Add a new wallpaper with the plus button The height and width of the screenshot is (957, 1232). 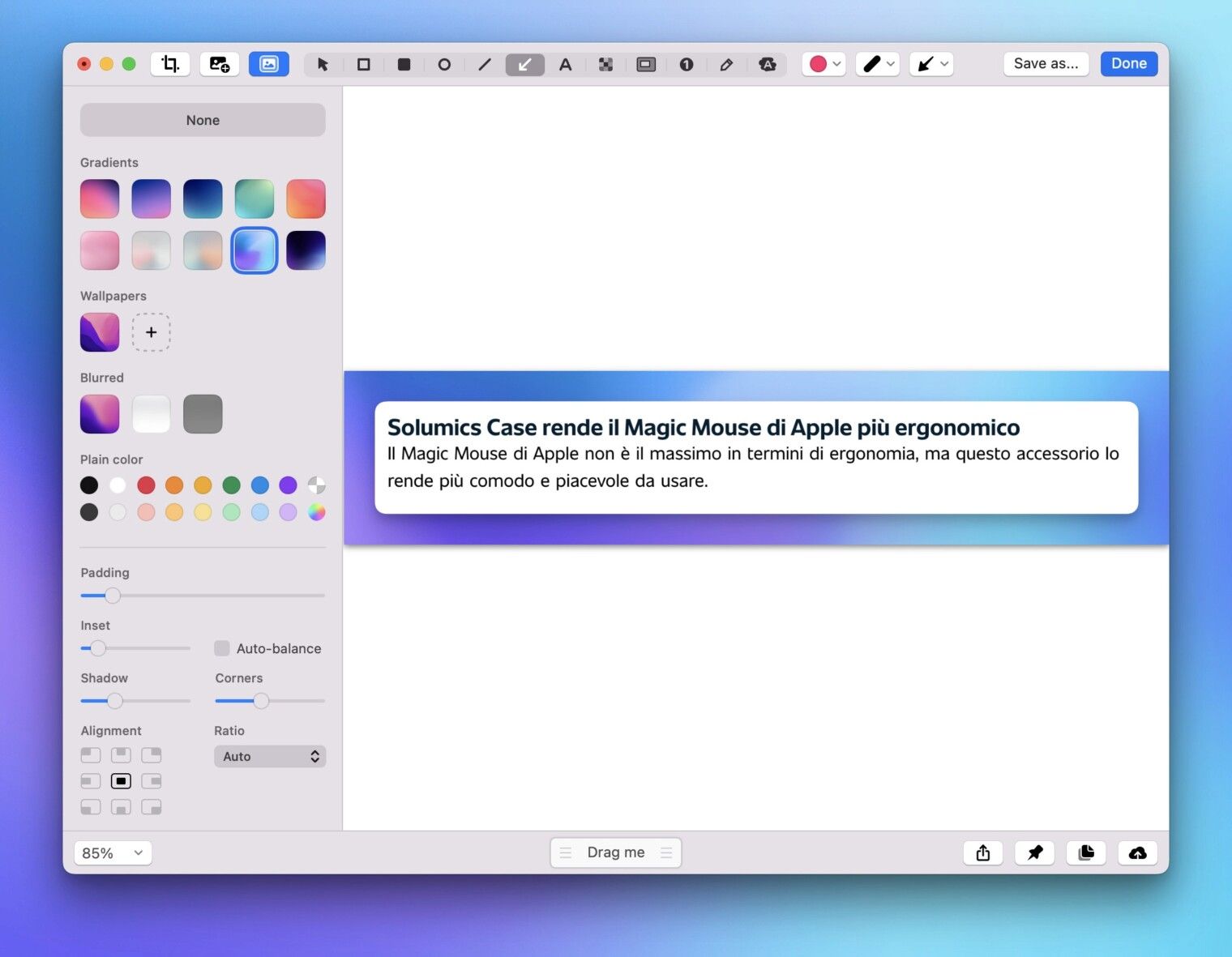152,332
